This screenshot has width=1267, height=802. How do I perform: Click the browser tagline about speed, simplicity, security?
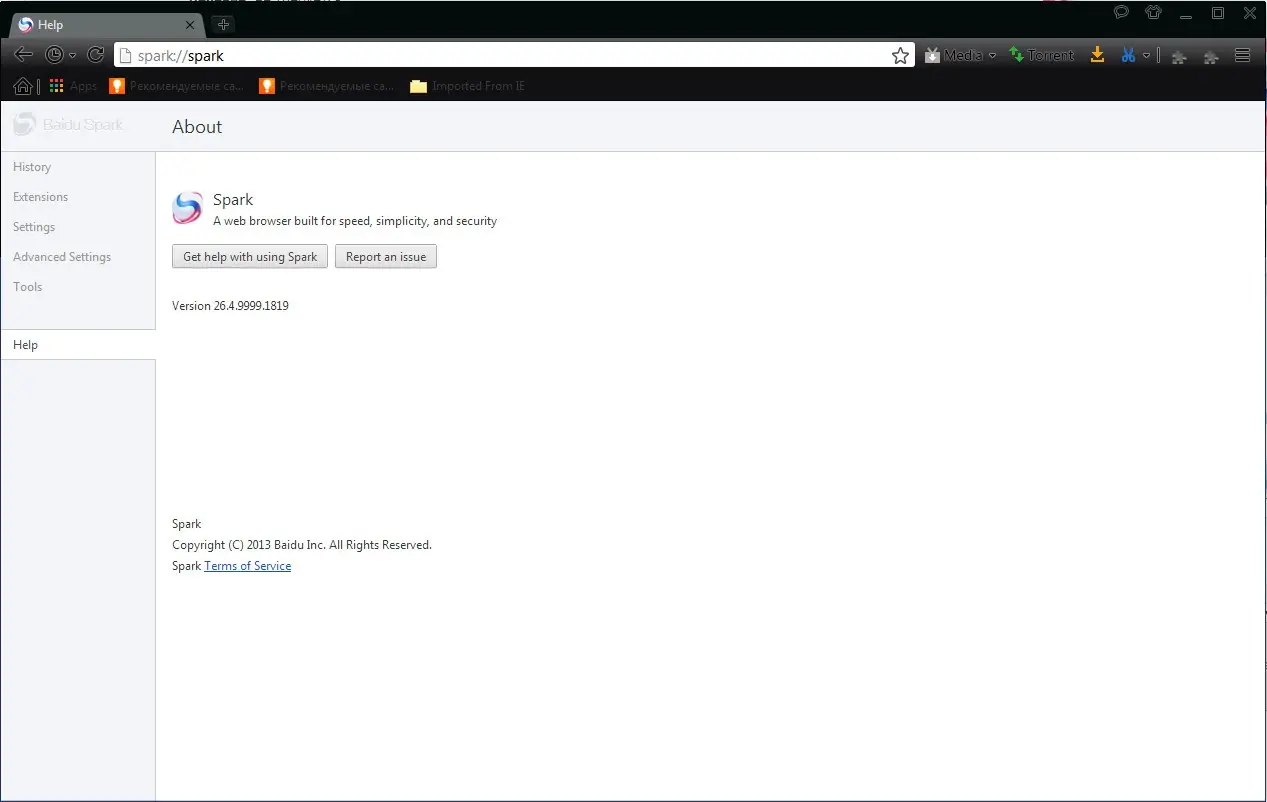[x=355, y=221]
